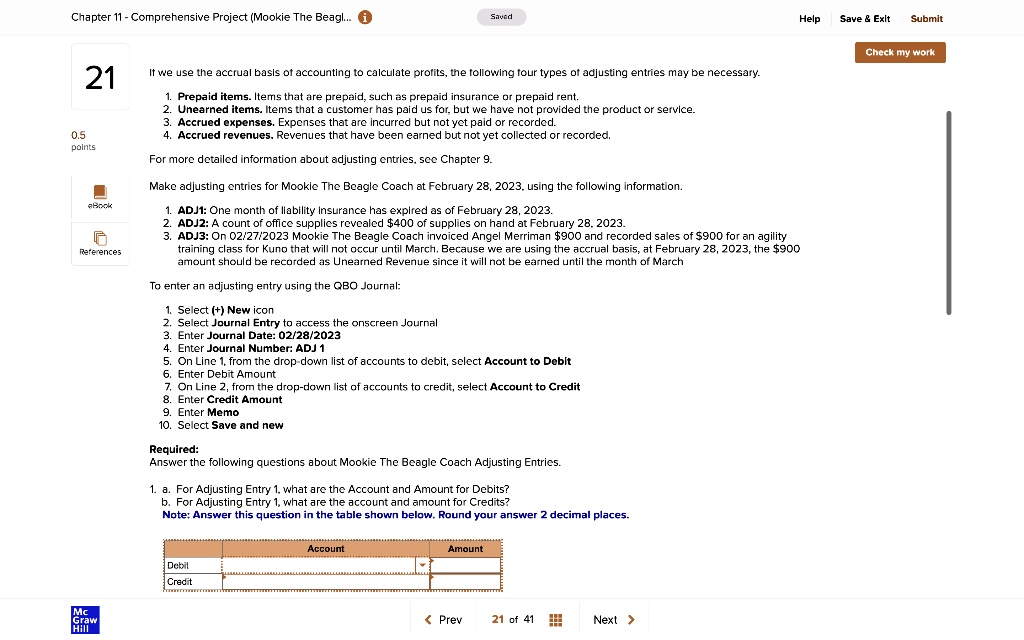Click the 21 of 41 page indicator
The image size is (1024, 640).
coord(514,619)
